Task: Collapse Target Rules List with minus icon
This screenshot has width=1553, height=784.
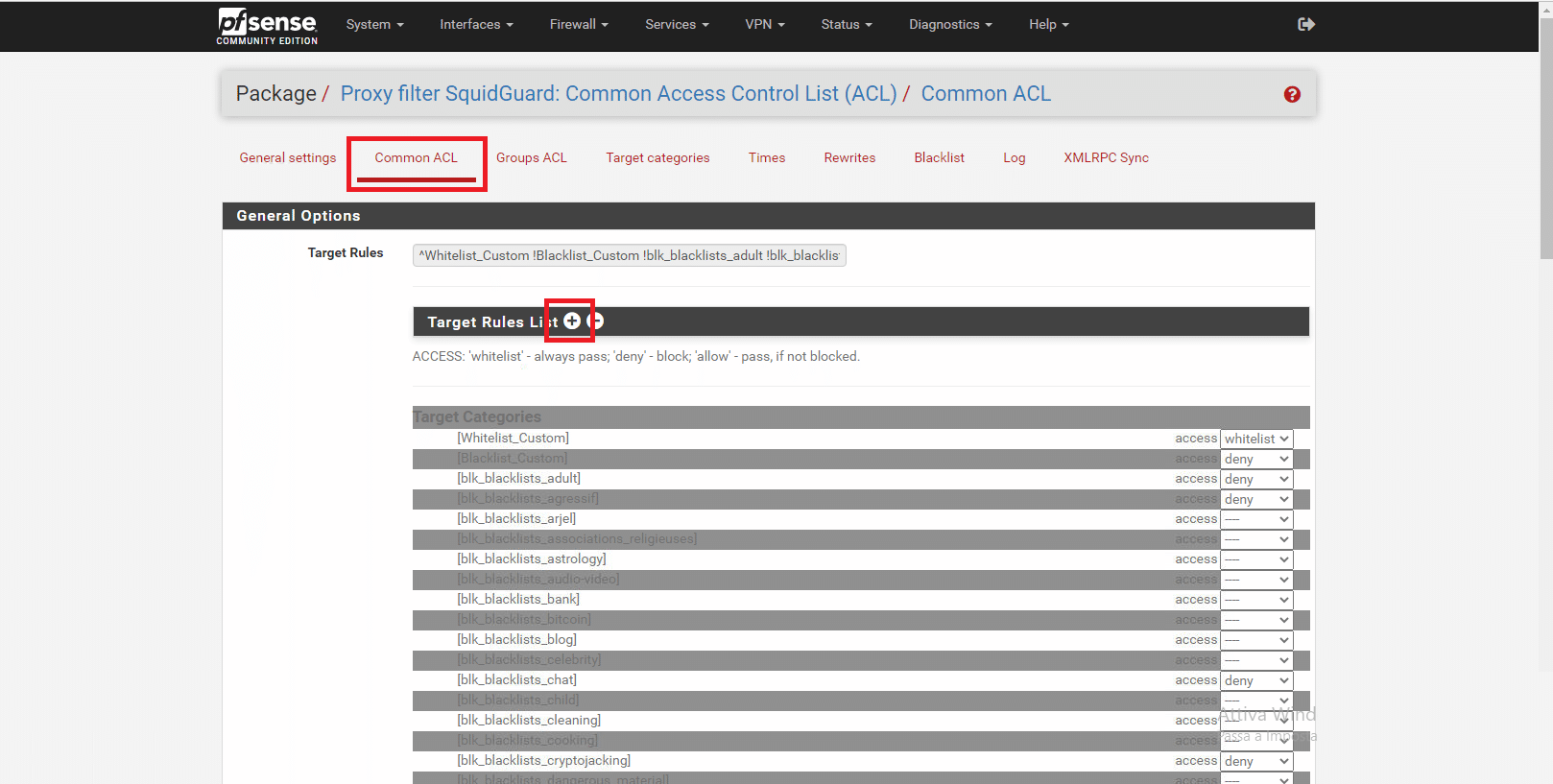Action: click(x=596, y=321)
